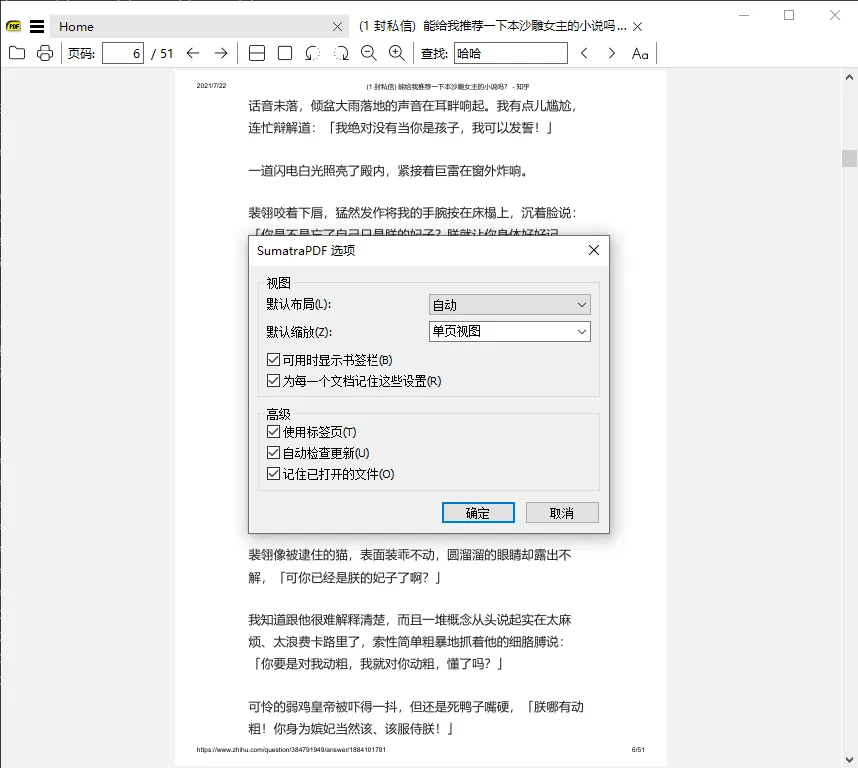This screenshot has width=858, height=768.
Task: Confirm options with 确定 button
Action: (478, 512)
